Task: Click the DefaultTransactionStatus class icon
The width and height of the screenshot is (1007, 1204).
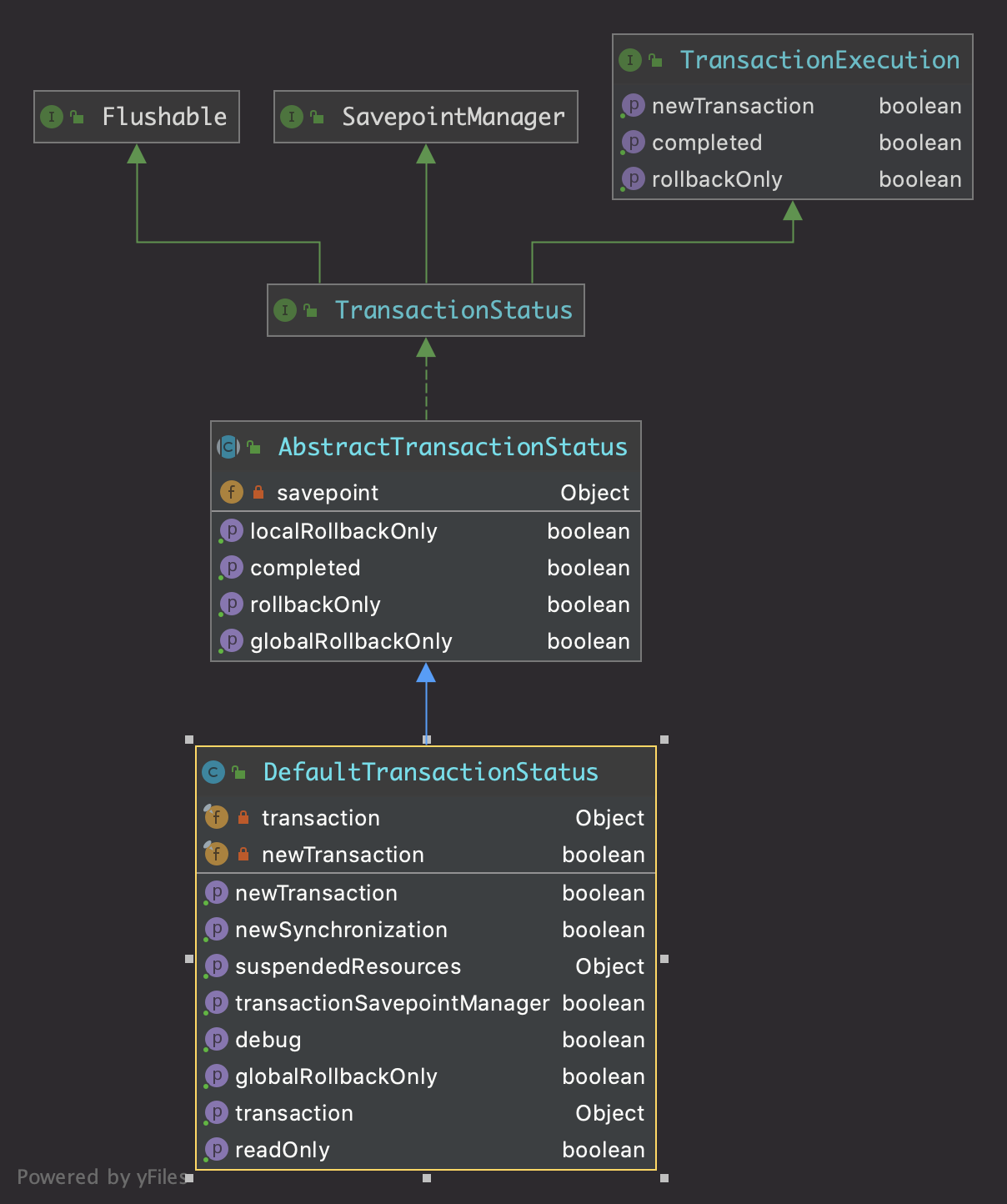Action: 213,772
